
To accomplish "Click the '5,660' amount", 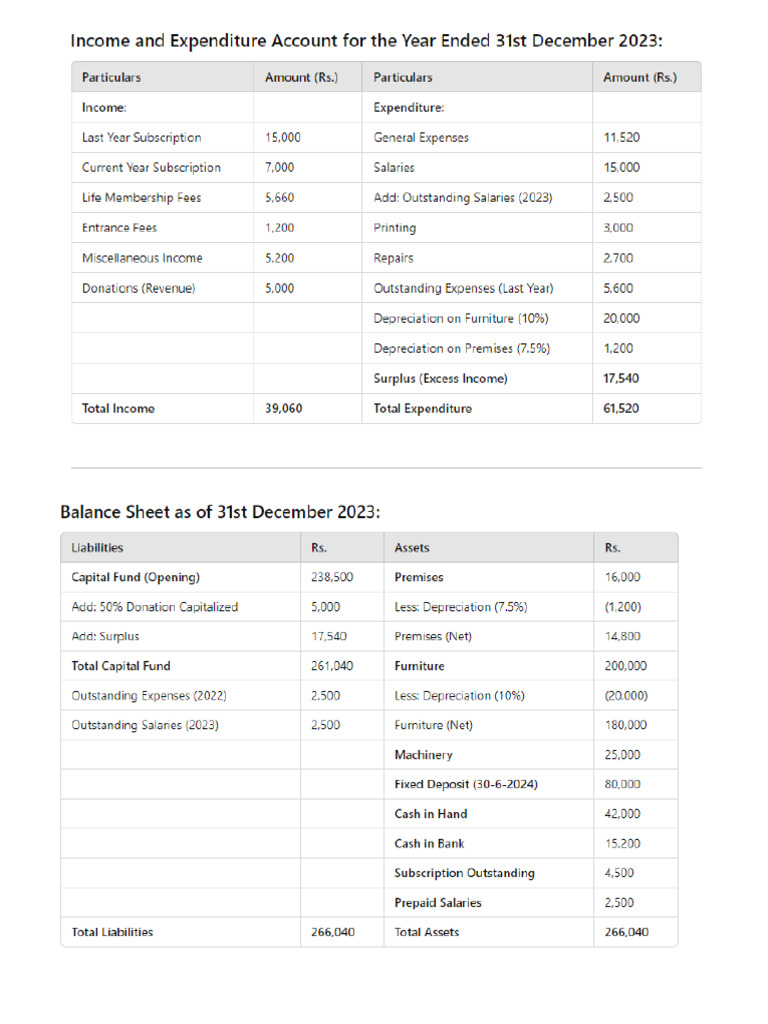I will coord(280,197).
